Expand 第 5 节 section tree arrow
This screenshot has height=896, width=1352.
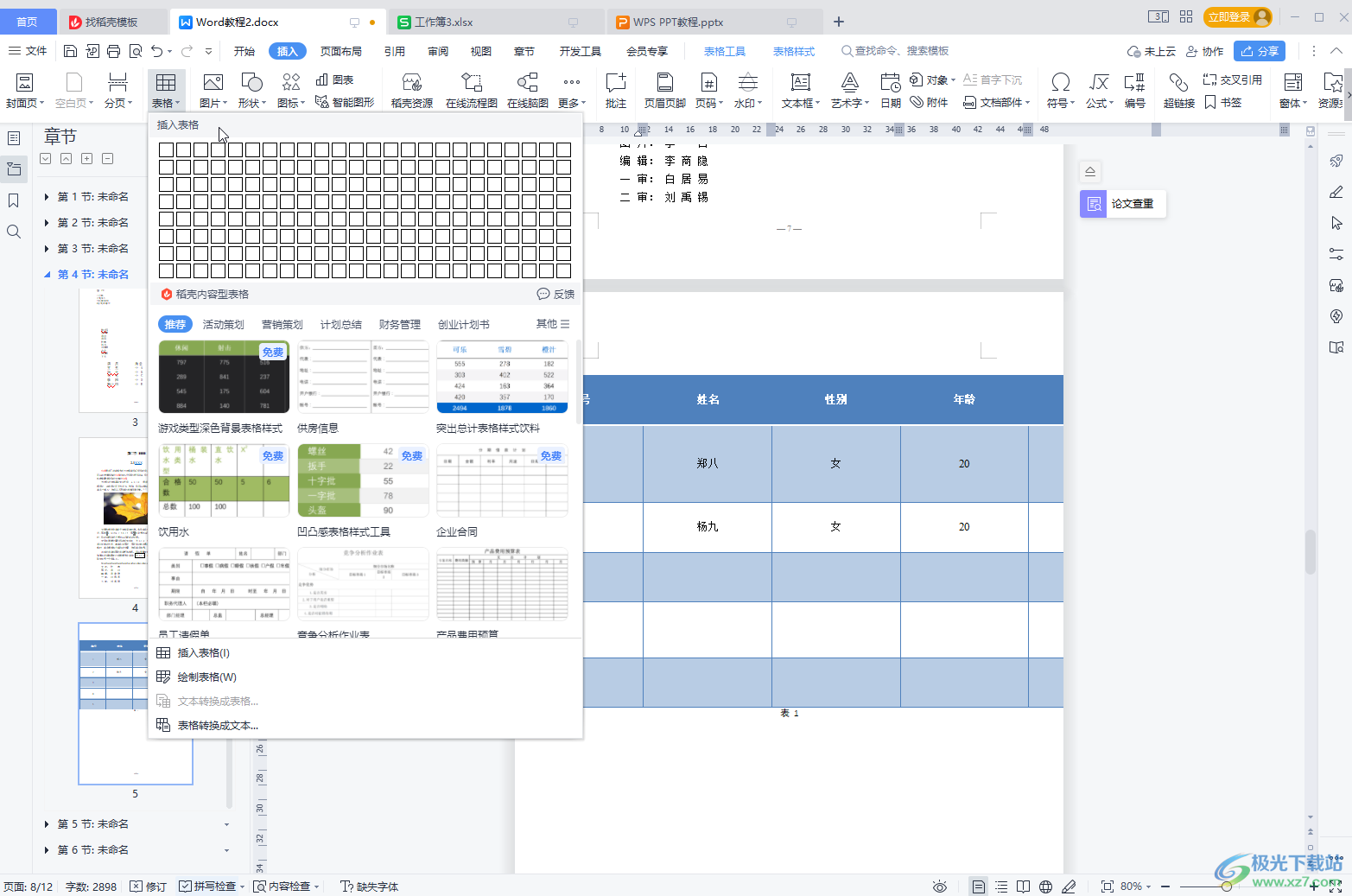pos(47,824)
